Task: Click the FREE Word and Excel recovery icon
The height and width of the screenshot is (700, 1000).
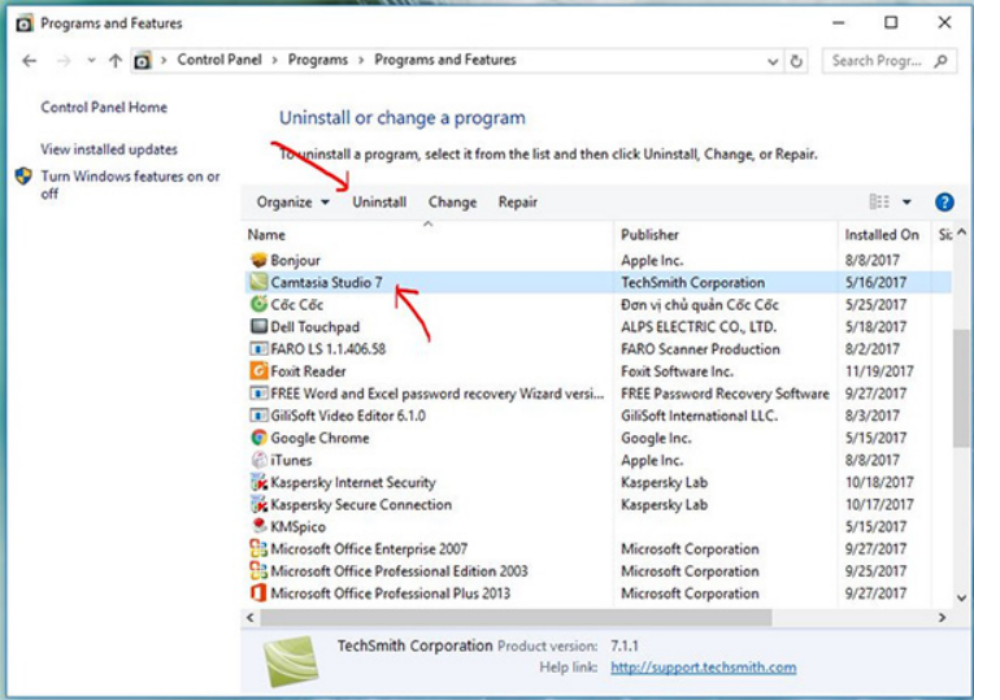Action: click(x=258, y=393)
